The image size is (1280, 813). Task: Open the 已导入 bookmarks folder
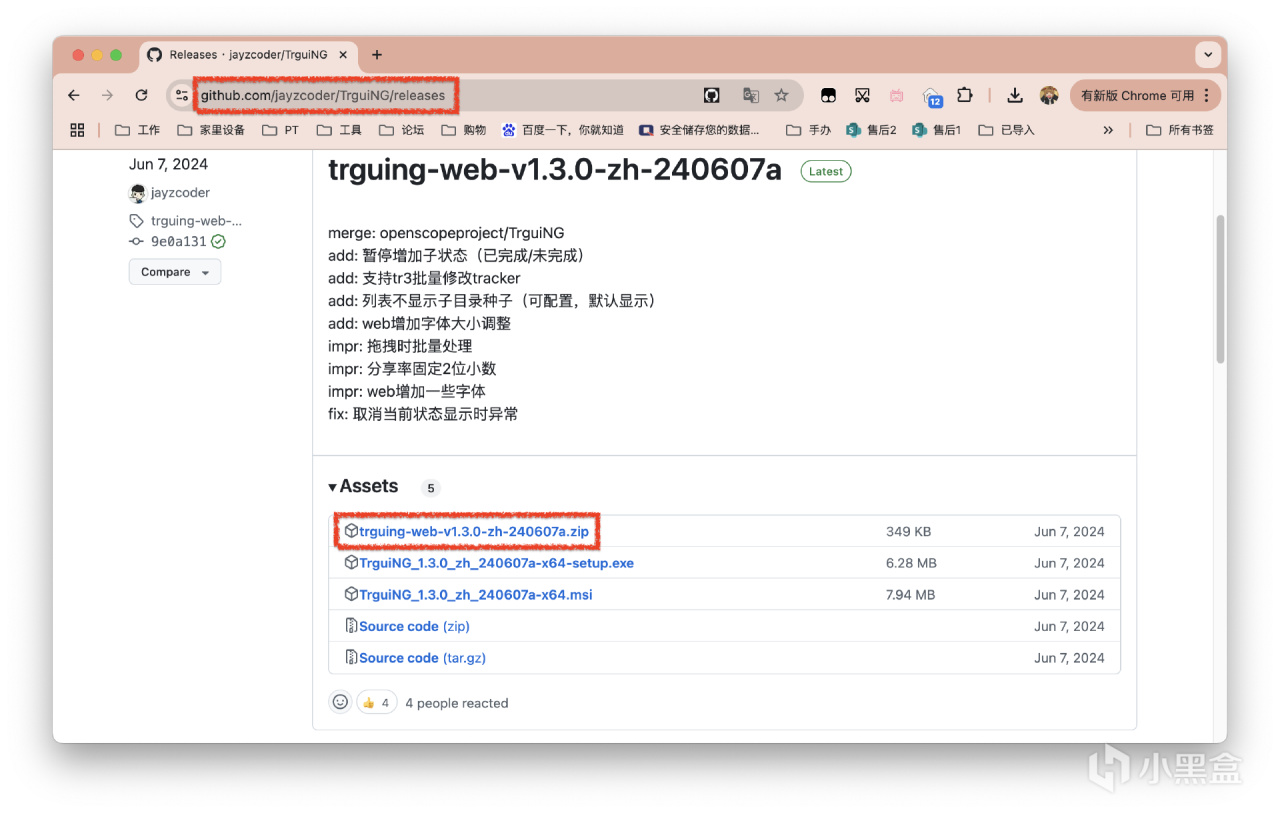coord(1006,130)
